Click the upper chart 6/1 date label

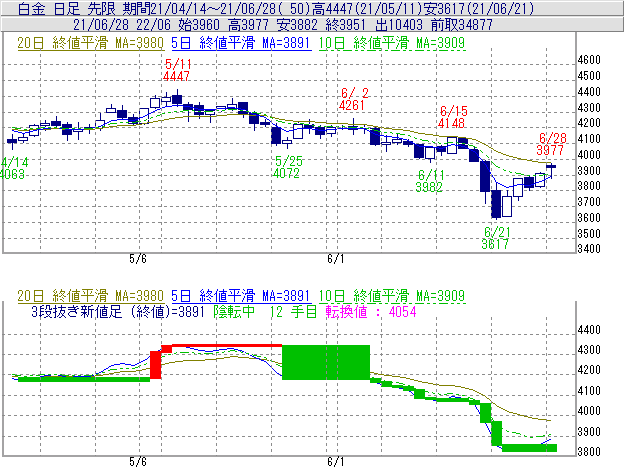click(x=336, y=259)
